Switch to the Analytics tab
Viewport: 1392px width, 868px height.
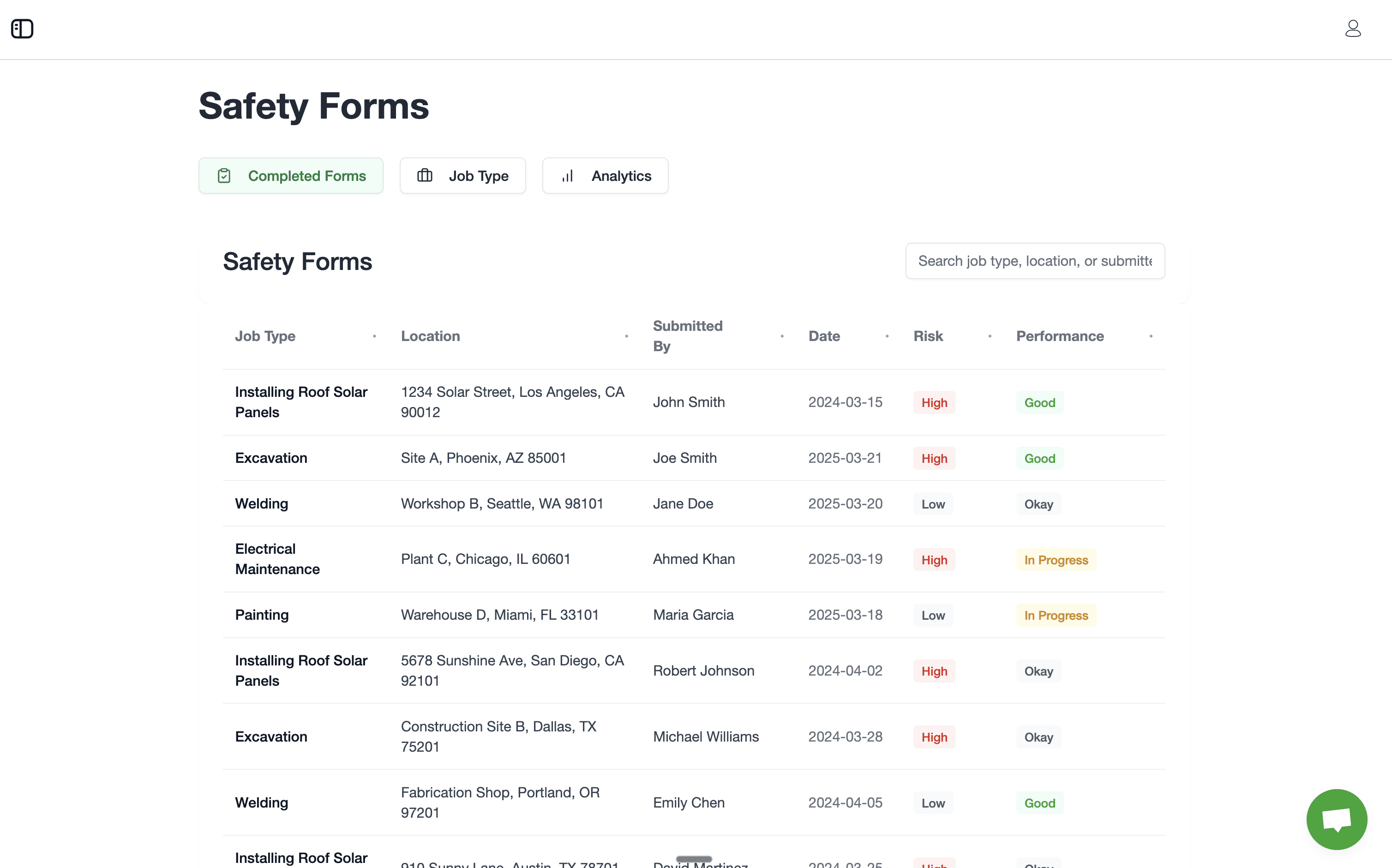[x=605, y=176]
